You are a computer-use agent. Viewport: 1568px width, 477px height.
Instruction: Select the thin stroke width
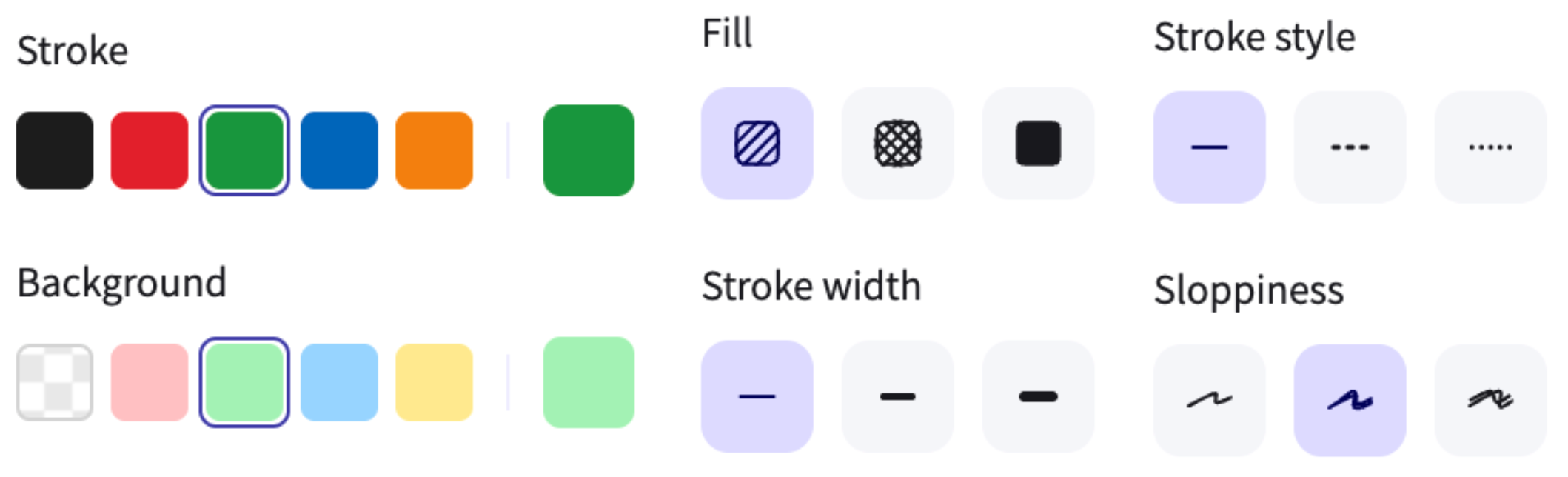[x=757, y=396]
